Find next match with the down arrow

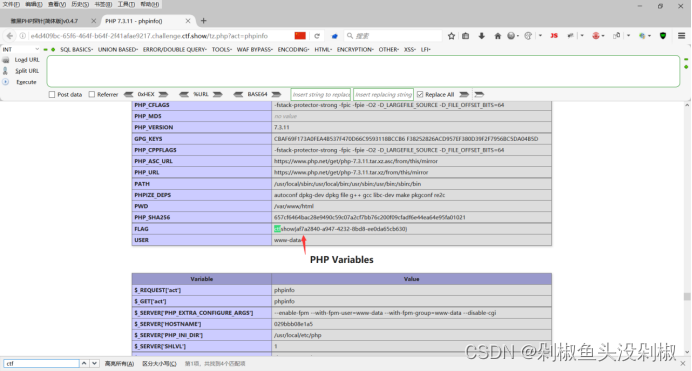[94, 364]
